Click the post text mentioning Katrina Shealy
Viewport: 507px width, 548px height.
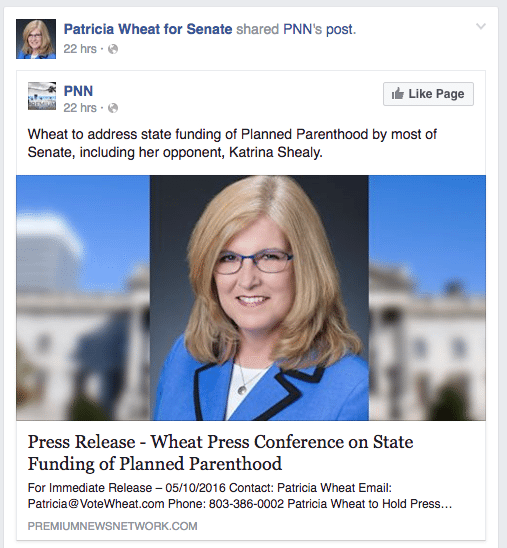click(x=232, y=143)
